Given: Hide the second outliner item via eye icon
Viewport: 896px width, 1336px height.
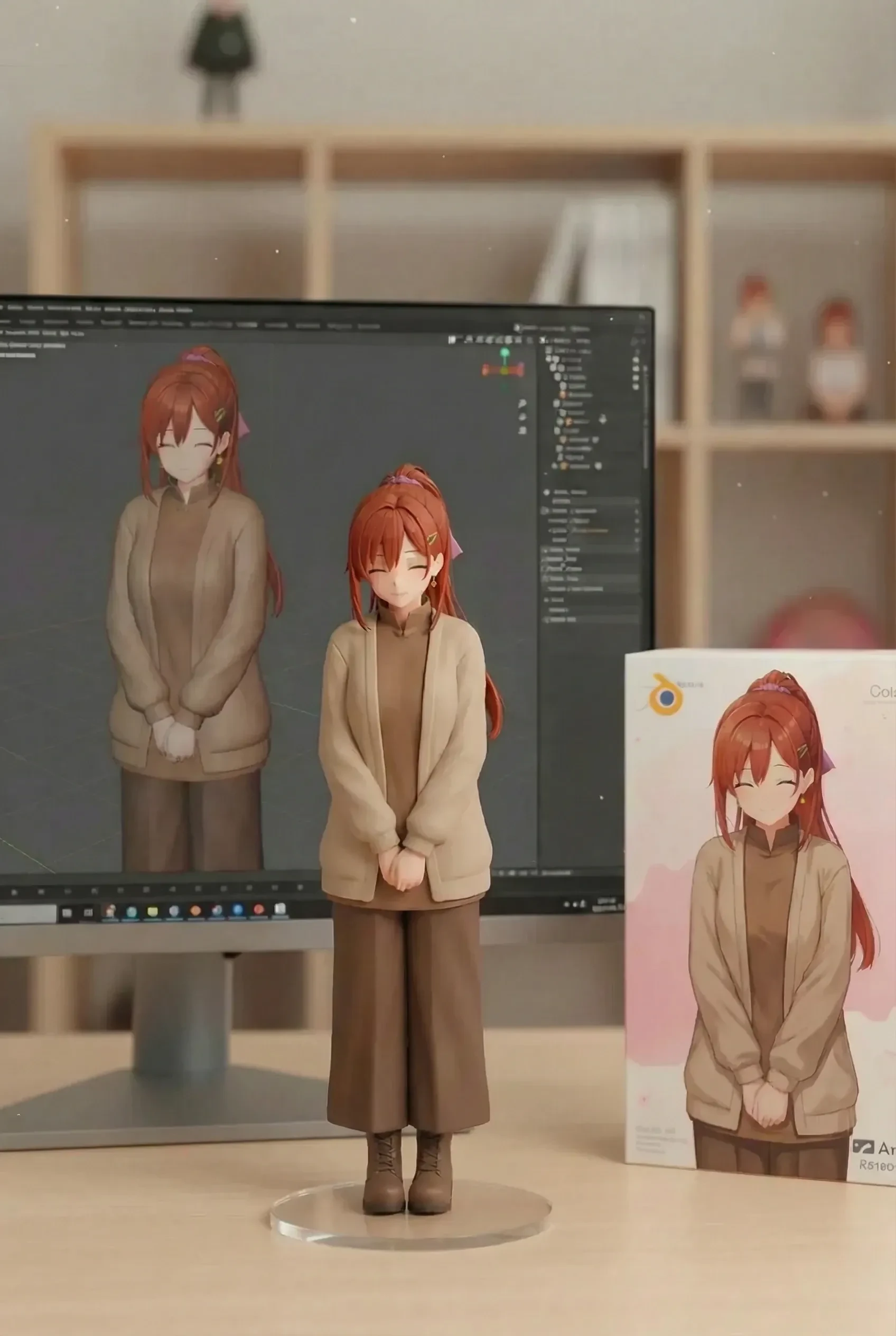Looking at the screenshot, I should pyautogui.click(x=636, y=369).
